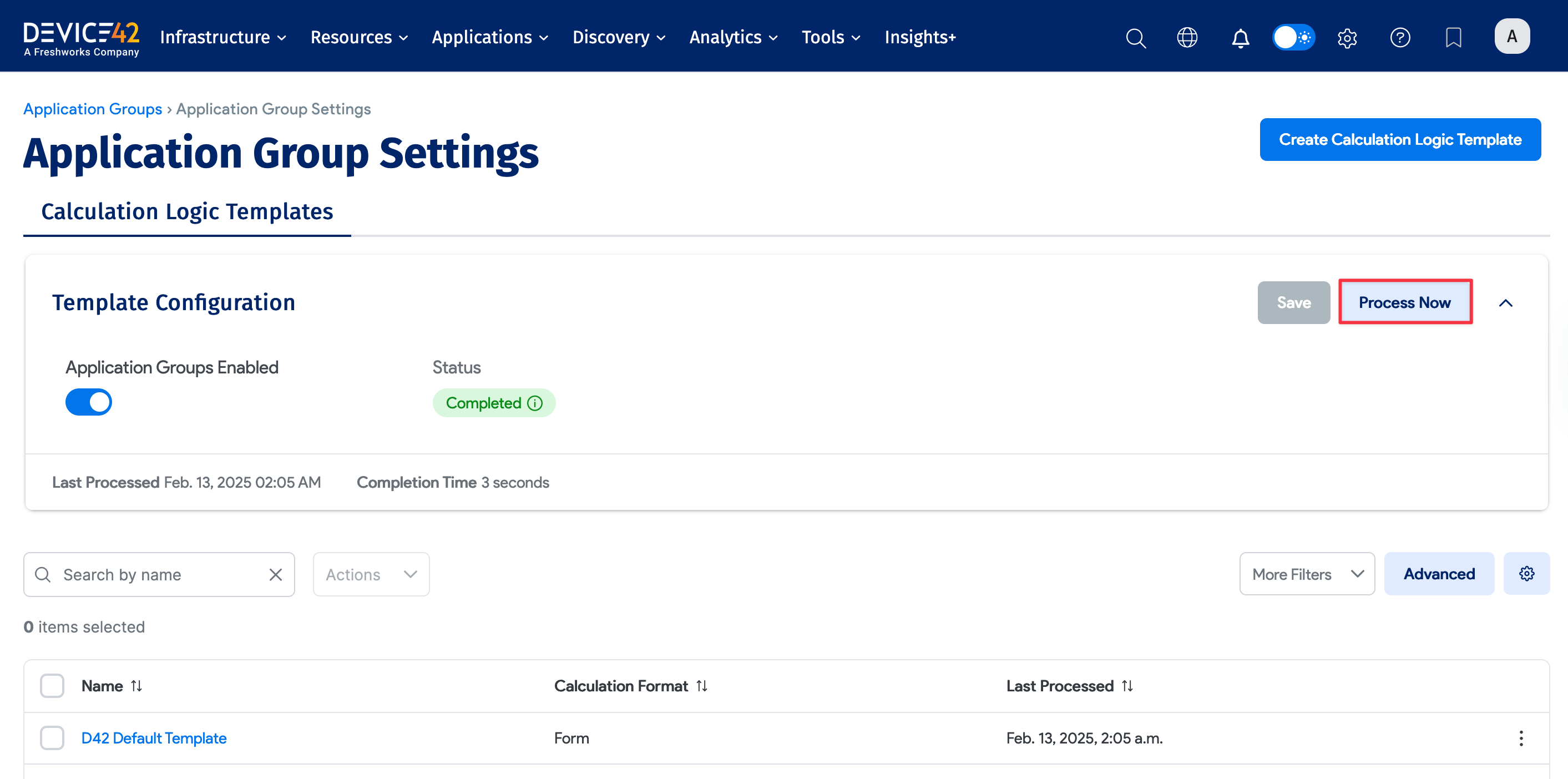
Task: Disable the Application Groups Enabled toggle
Action: [89, 402]
